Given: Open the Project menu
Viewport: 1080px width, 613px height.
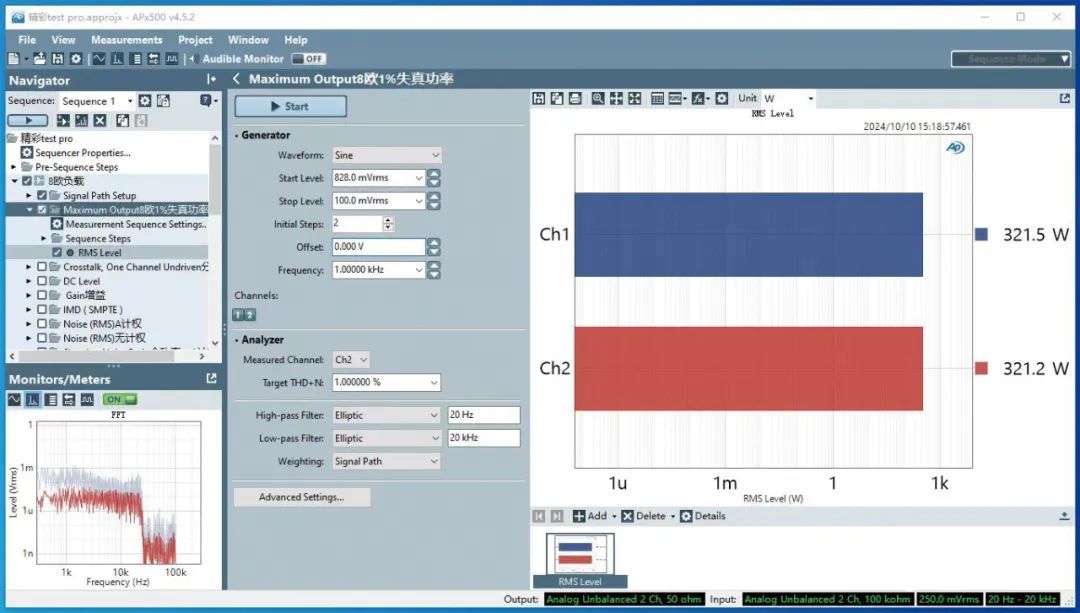Looking at the screenshot, I should tap(196, 40).
